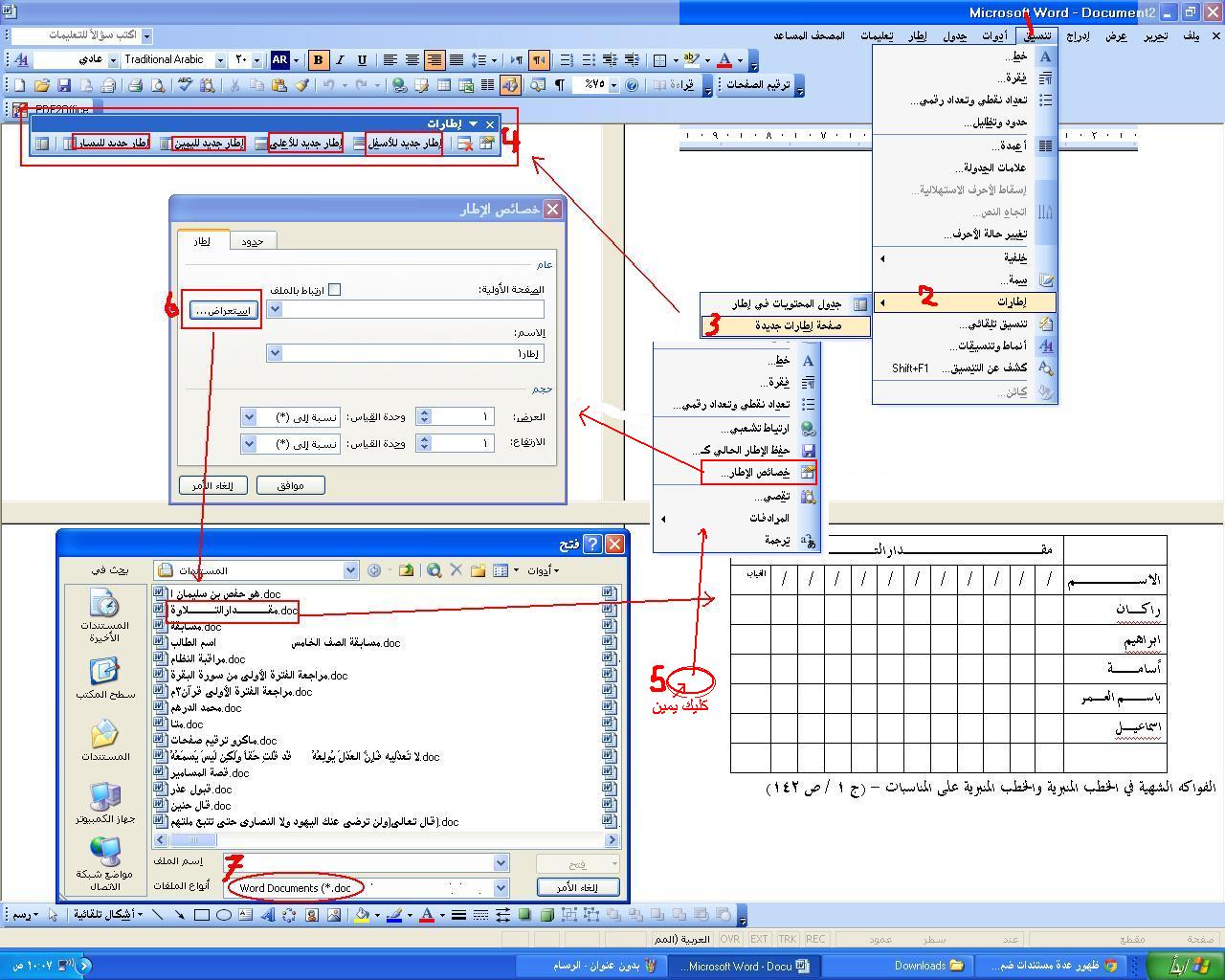Click the Fill Color bucket in drawing toolbar
This screenshot has width=1225, height=980.
click(x=362, y=915)
